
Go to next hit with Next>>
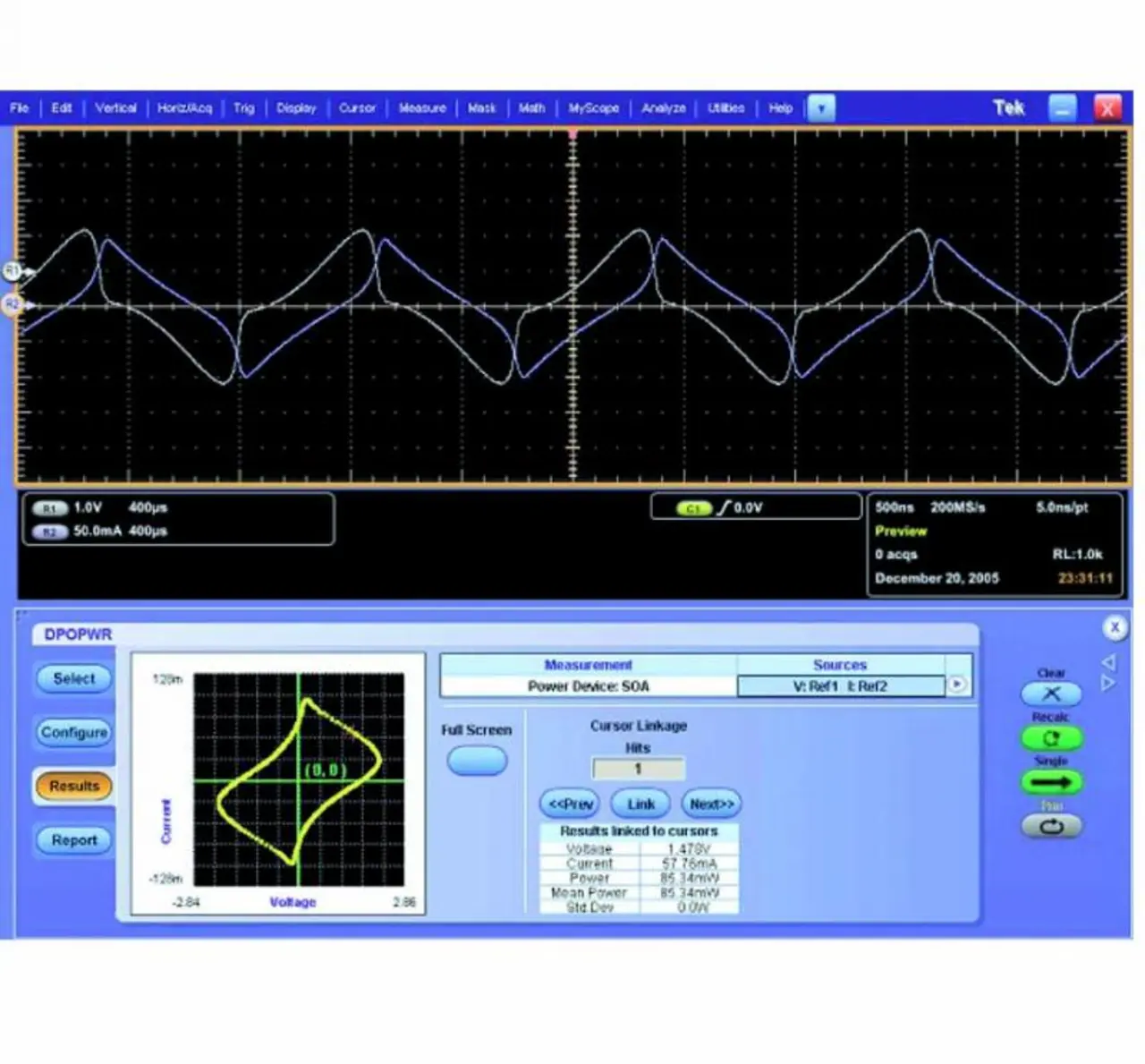pyautogui.click(x=712, y=804)
